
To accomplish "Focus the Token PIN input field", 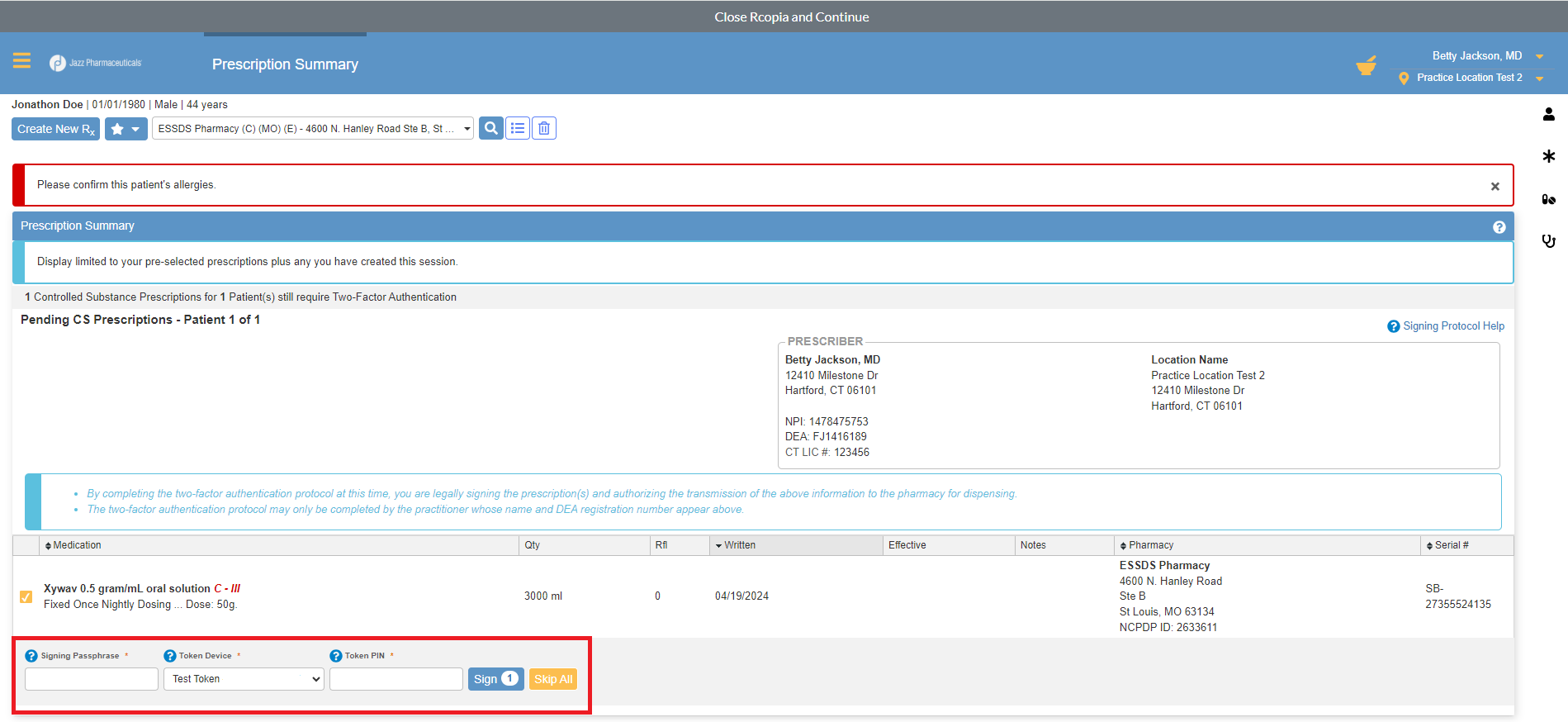I will click(x=396, y=679).
